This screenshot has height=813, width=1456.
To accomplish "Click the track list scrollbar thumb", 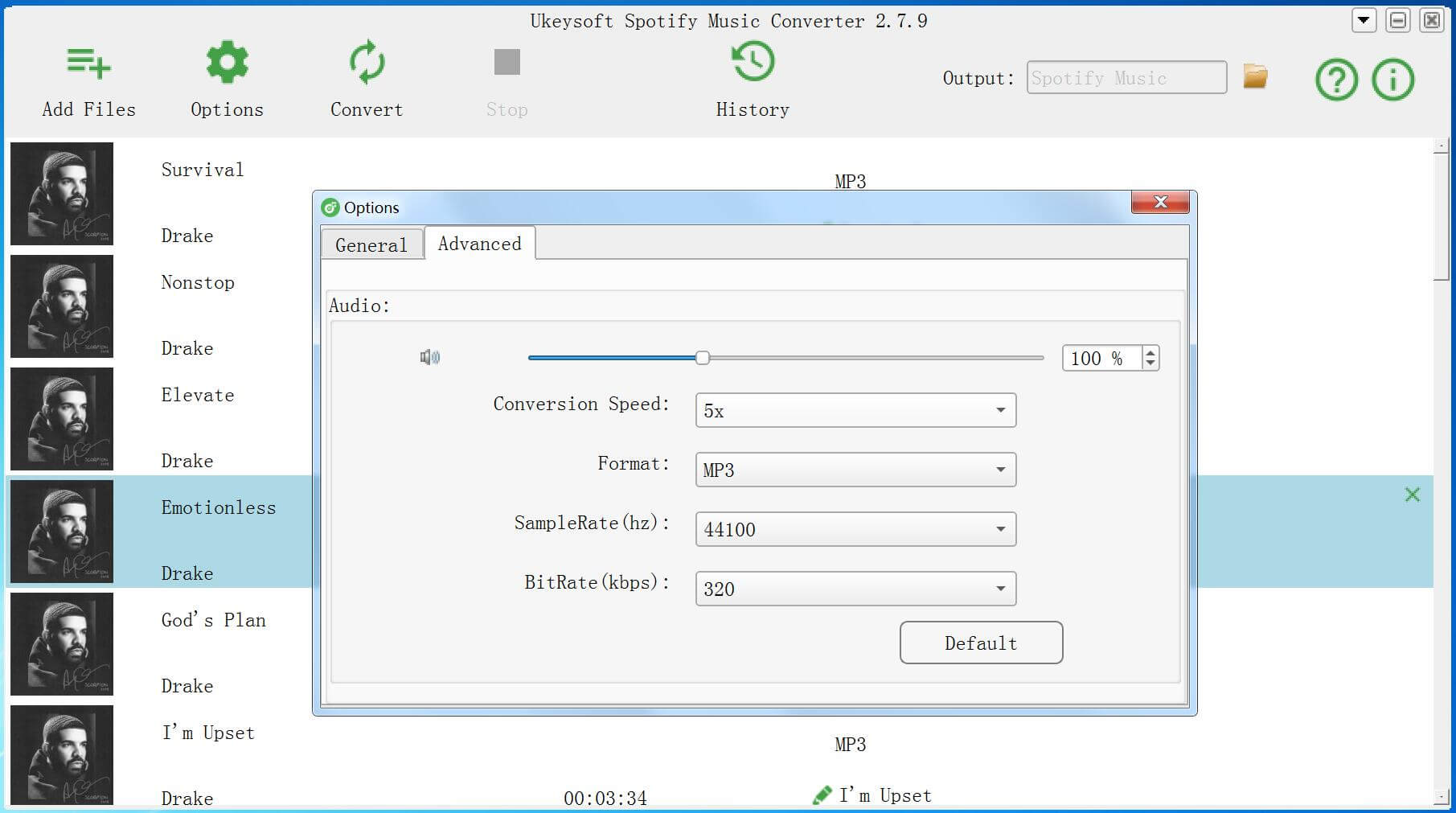I will coord(1441,217).
